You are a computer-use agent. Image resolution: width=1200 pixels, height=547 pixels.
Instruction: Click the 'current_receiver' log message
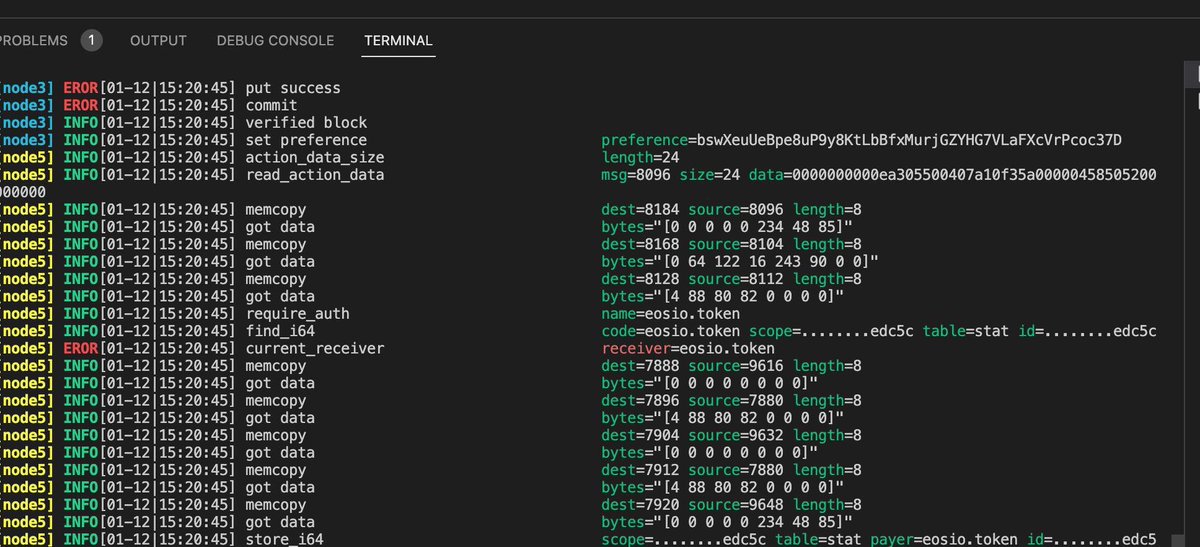(315, 349)
